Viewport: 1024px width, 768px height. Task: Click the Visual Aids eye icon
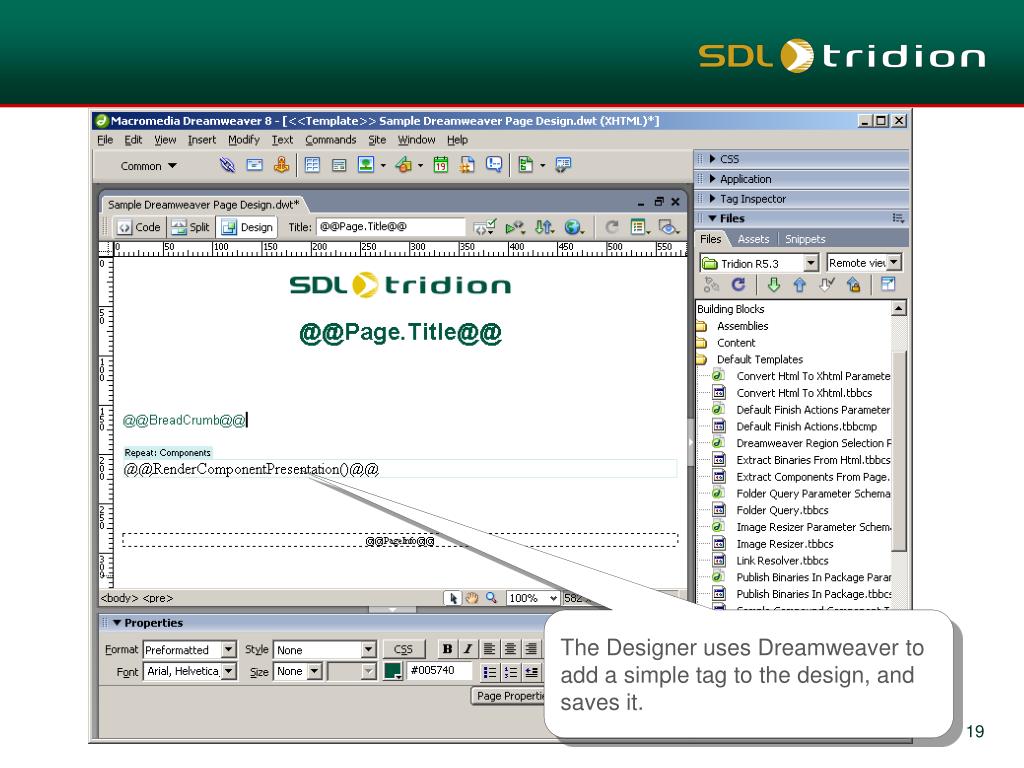click(x=668, y=227)
